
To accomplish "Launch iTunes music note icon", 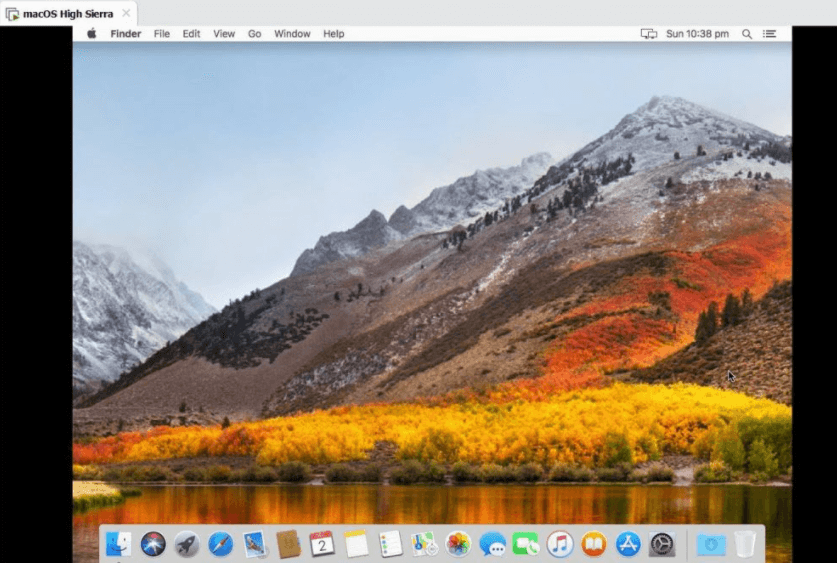I will 560,544.
